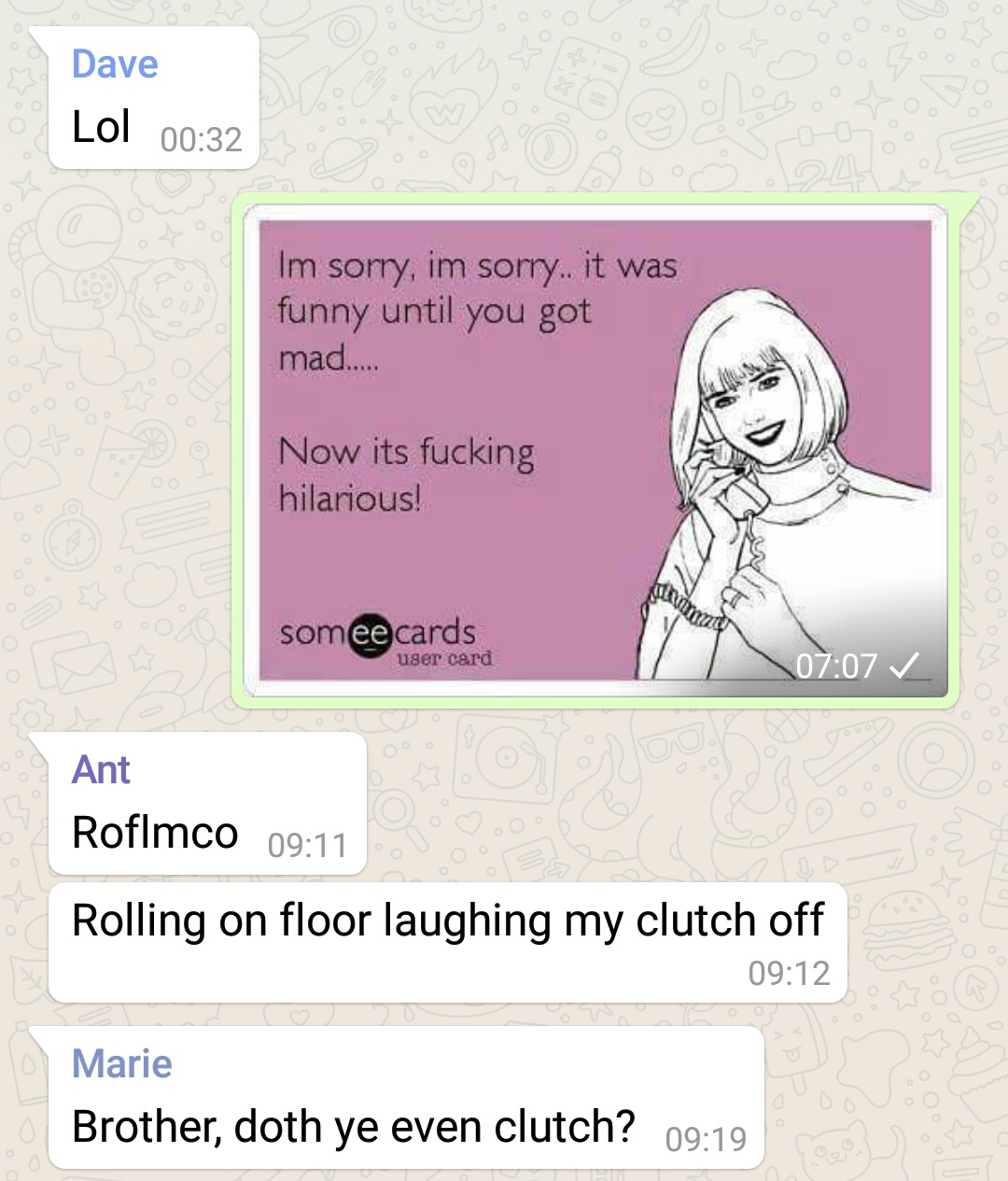Open the someecards image message
The width and height of the screenshot is (1008, 1181).
[595, 451]
